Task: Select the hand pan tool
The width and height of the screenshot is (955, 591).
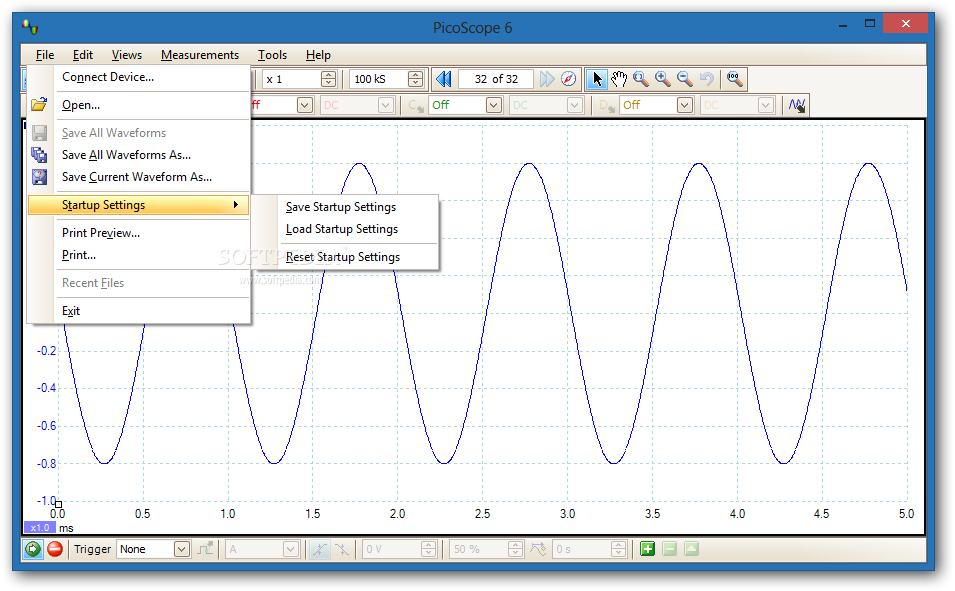Action: 619,79
